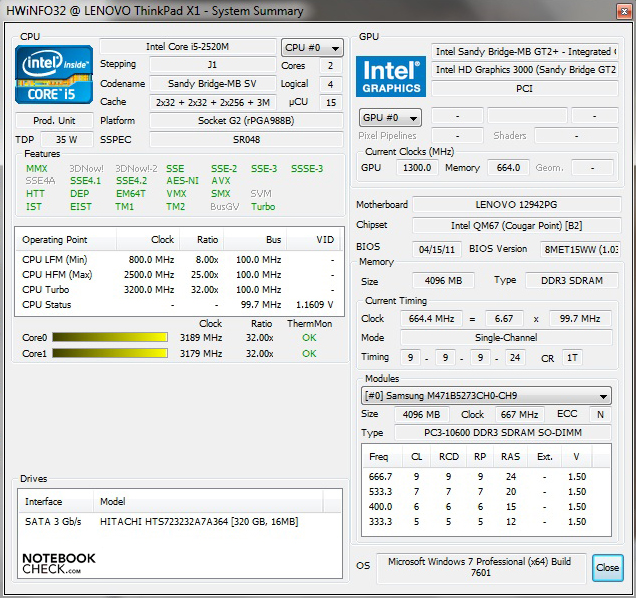Click the Intel HD Graphics 3000 field
636x598 pixels.
(525, 70)
